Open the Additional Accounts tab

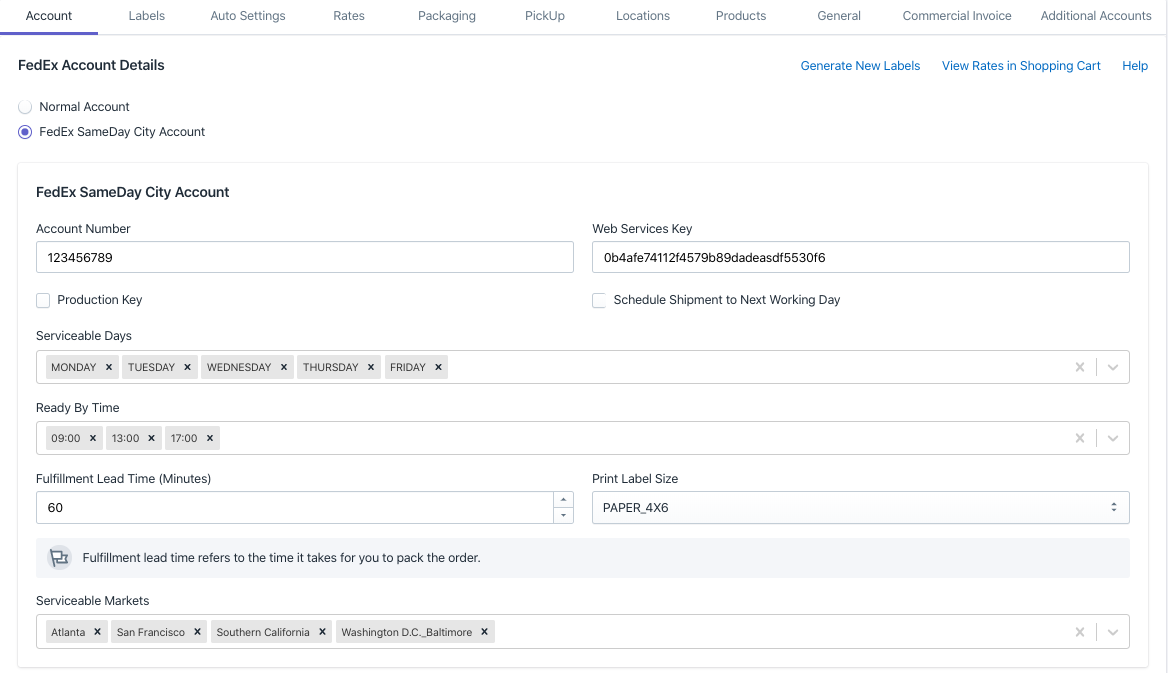(1096, 16)
